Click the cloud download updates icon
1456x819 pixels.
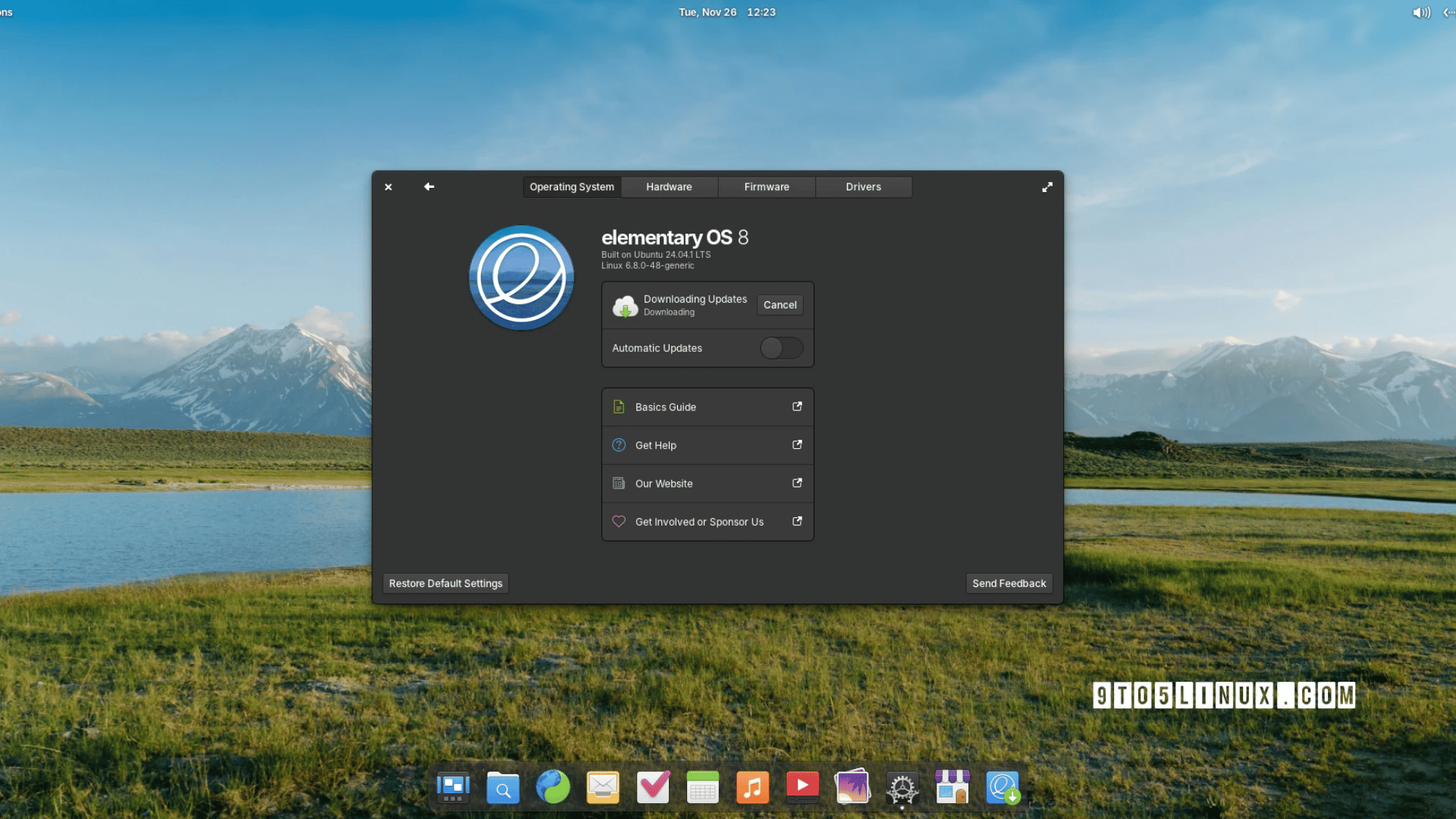[x=626, y=306]
